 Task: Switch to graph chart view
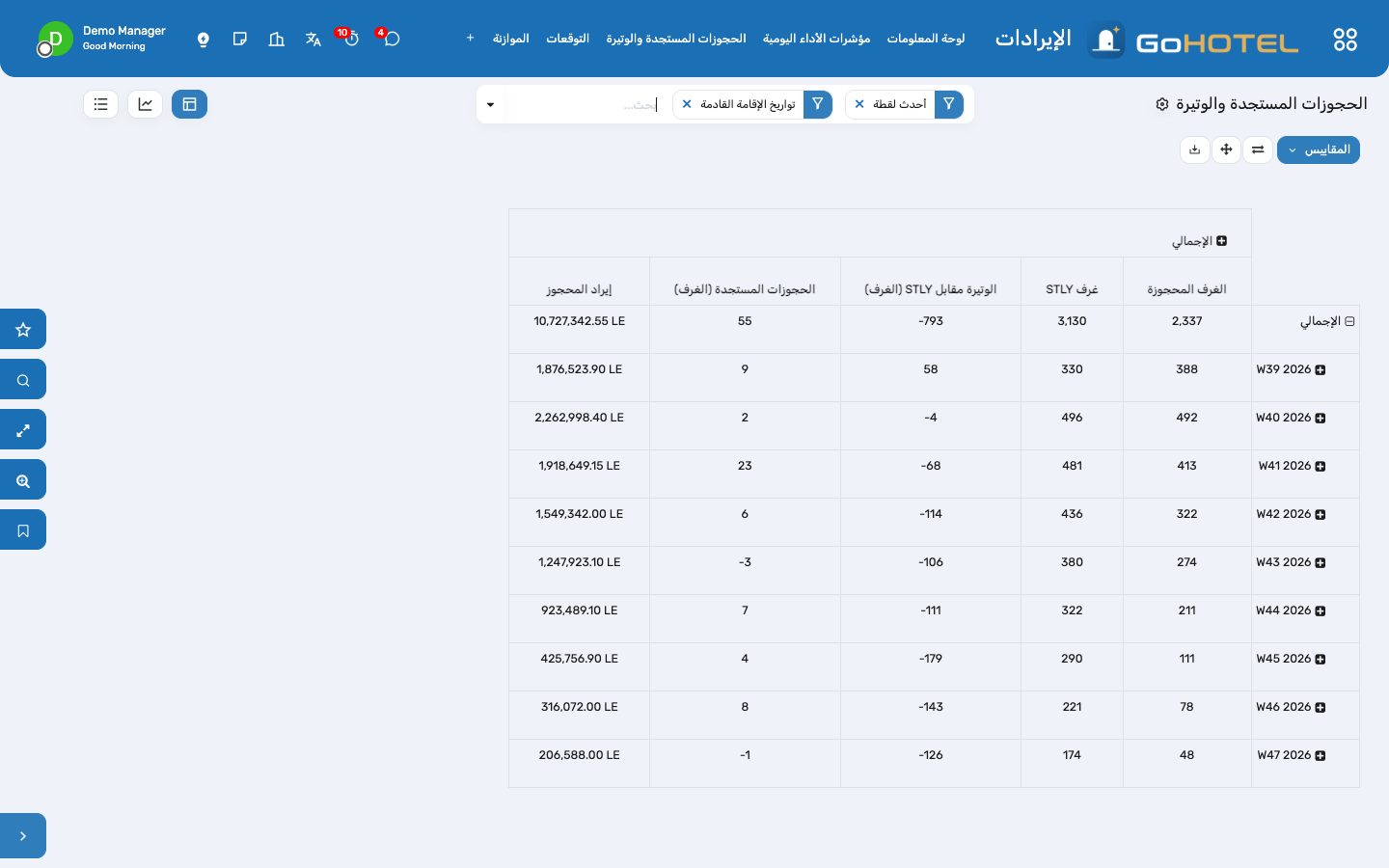[146, 104]
